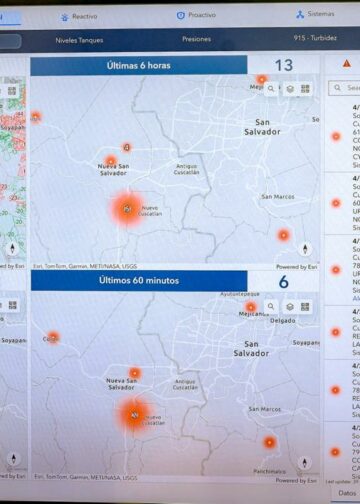
Task: Click the alert point above Nueva San Salvador, 60 minutos map
Action: (135, 373)
